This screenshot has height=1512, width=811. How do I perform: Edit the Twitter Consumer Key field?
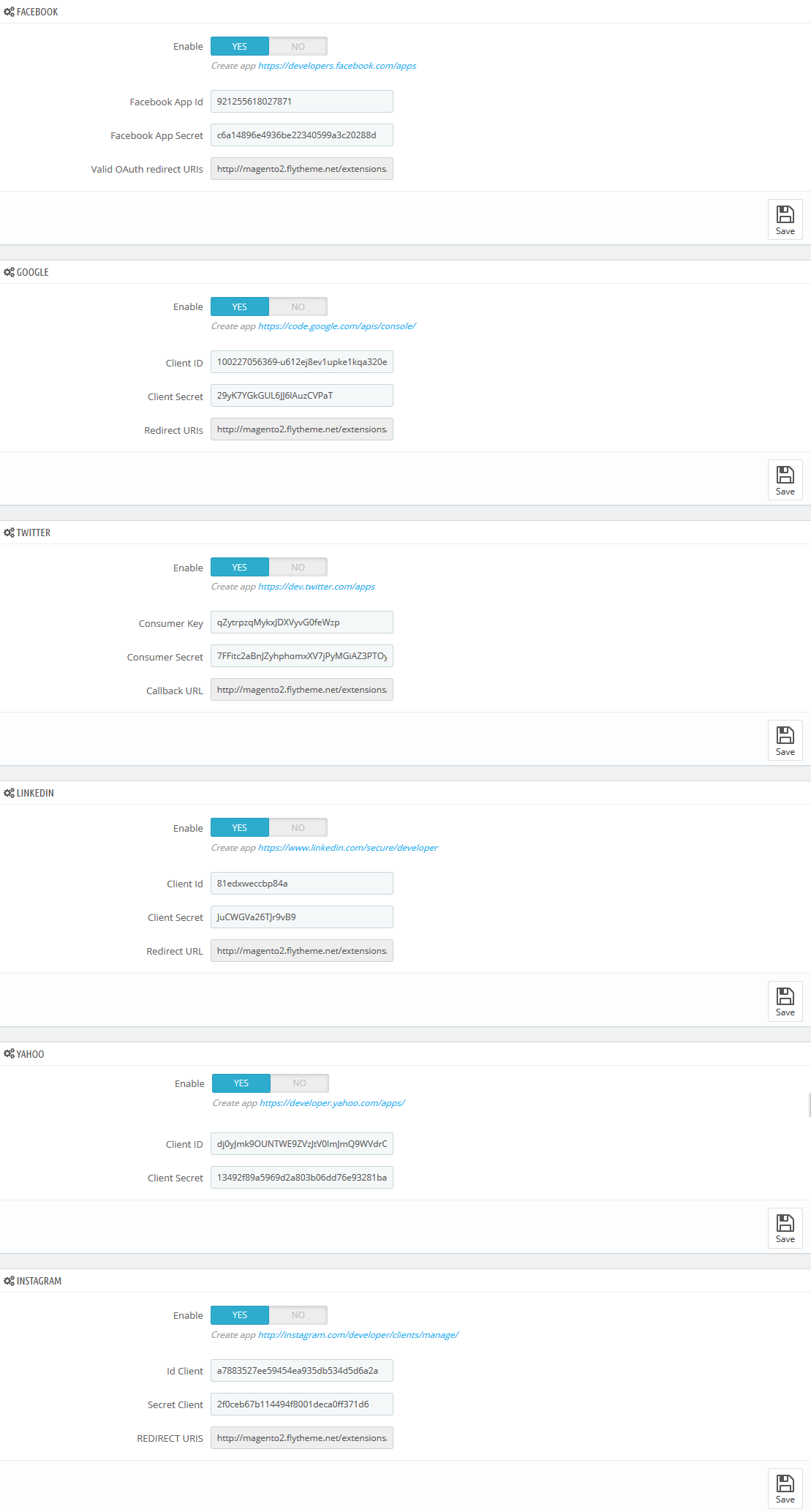[302, 623]
